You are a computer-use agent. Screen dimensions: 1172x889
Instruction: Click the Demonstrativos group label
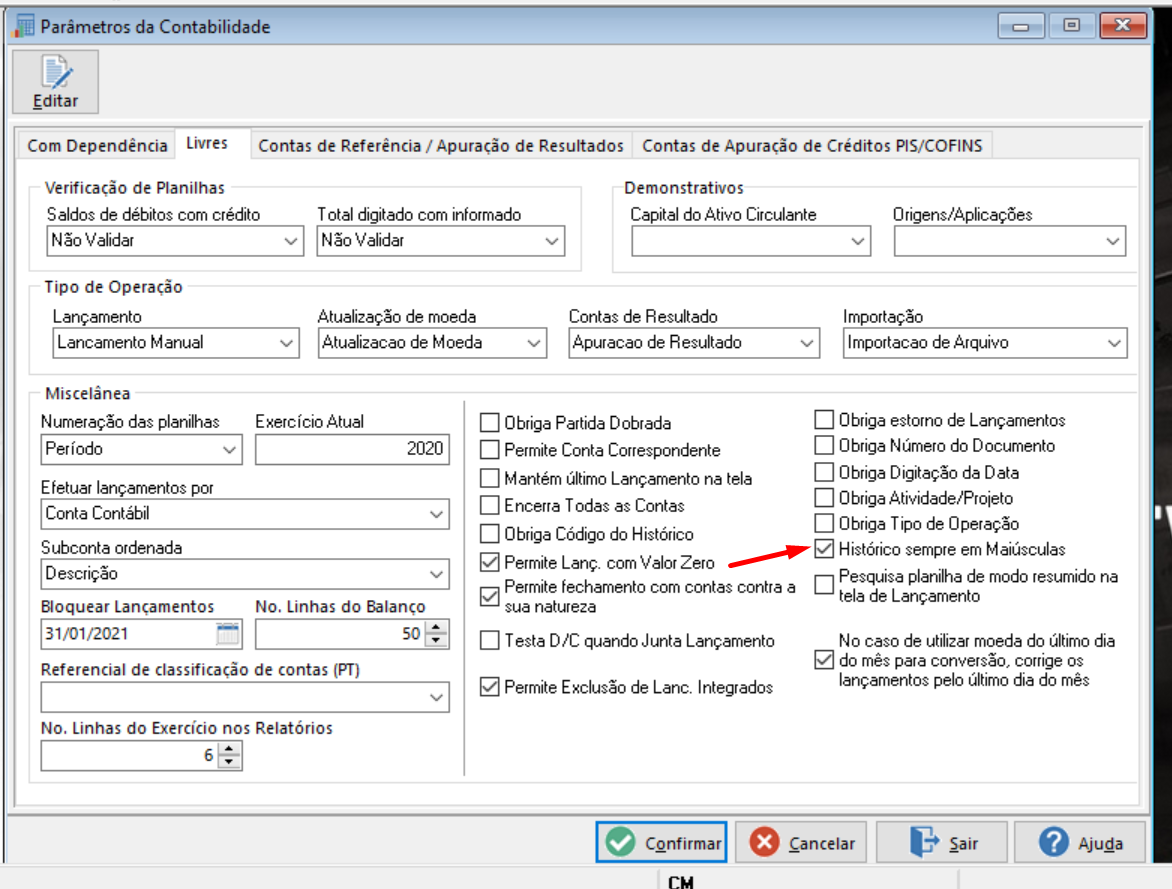[x=684, y=188]
